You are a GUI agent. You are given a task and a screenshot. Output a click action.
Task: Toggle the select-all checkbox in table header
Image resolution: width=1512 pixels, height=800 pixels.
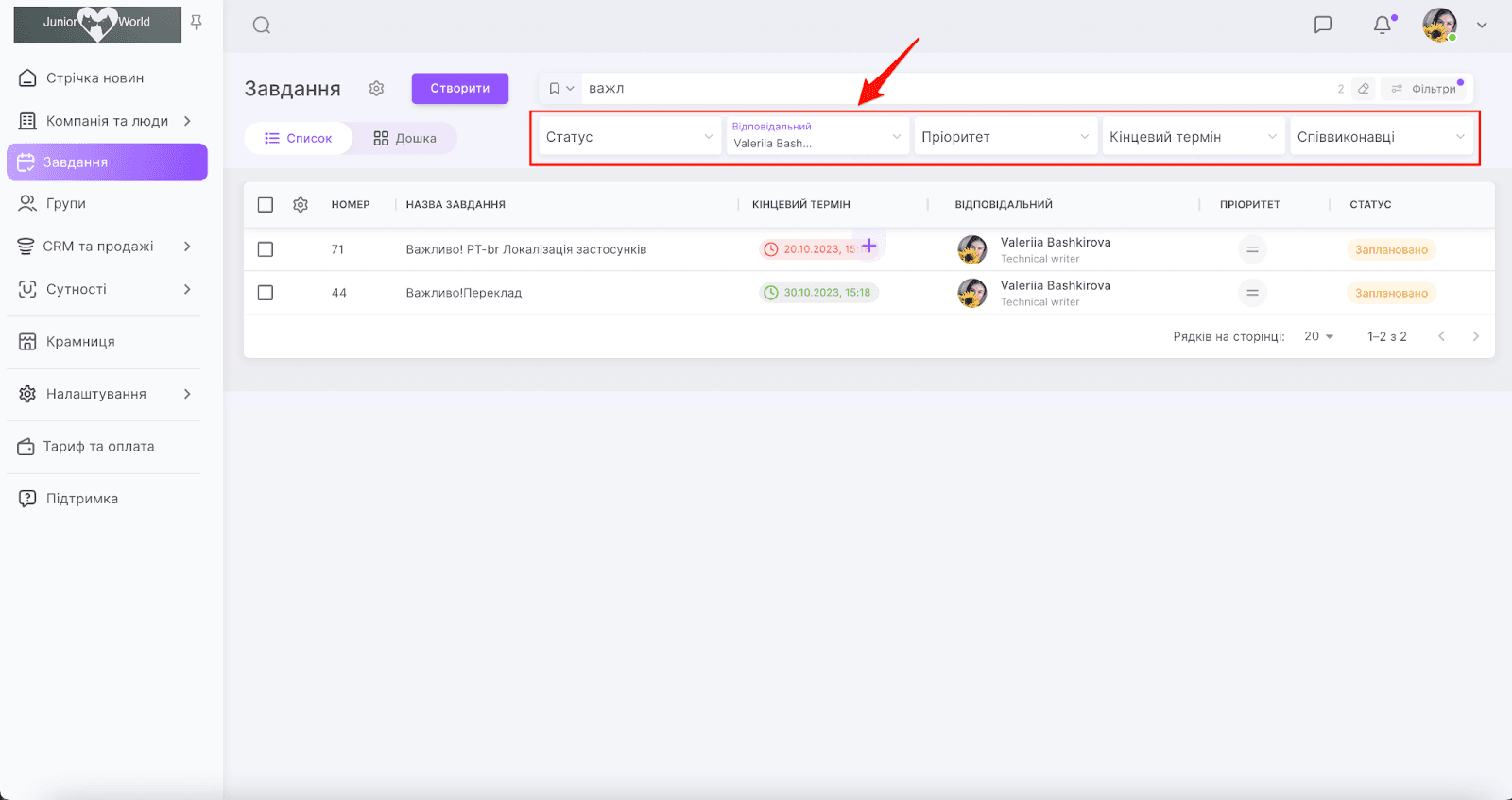(266, 205)
